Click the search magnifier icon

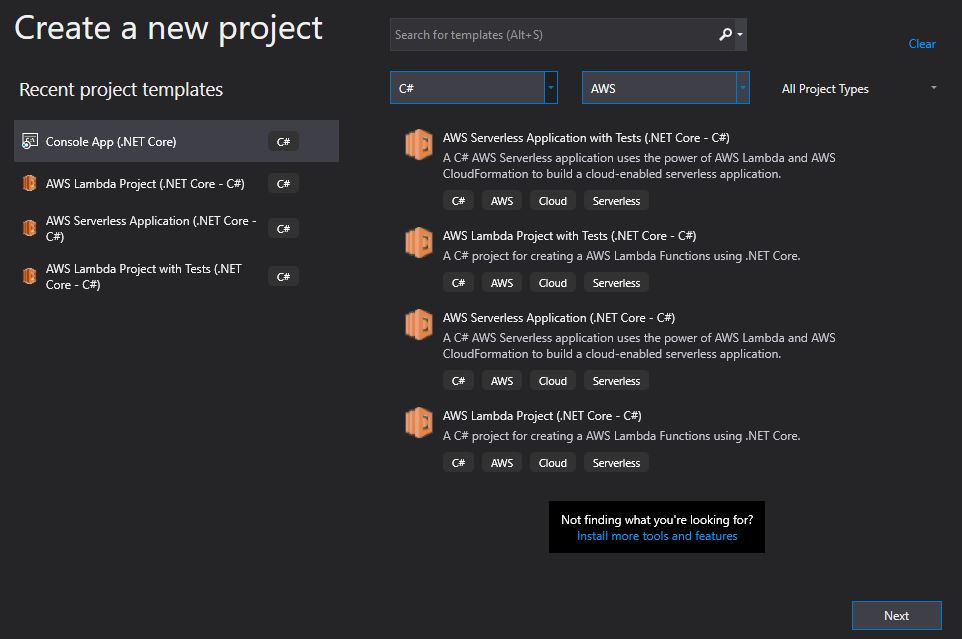click(x=725, y=35)
